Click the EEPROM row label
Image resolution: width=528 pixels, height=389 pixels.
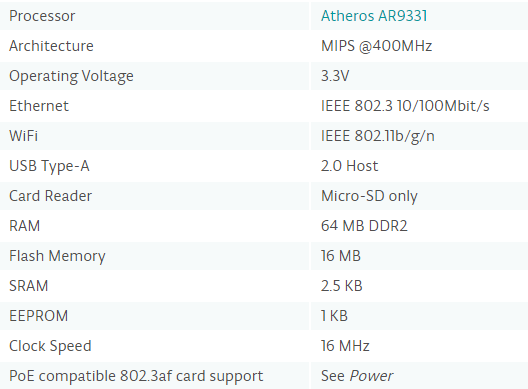[x=38, y=316]
